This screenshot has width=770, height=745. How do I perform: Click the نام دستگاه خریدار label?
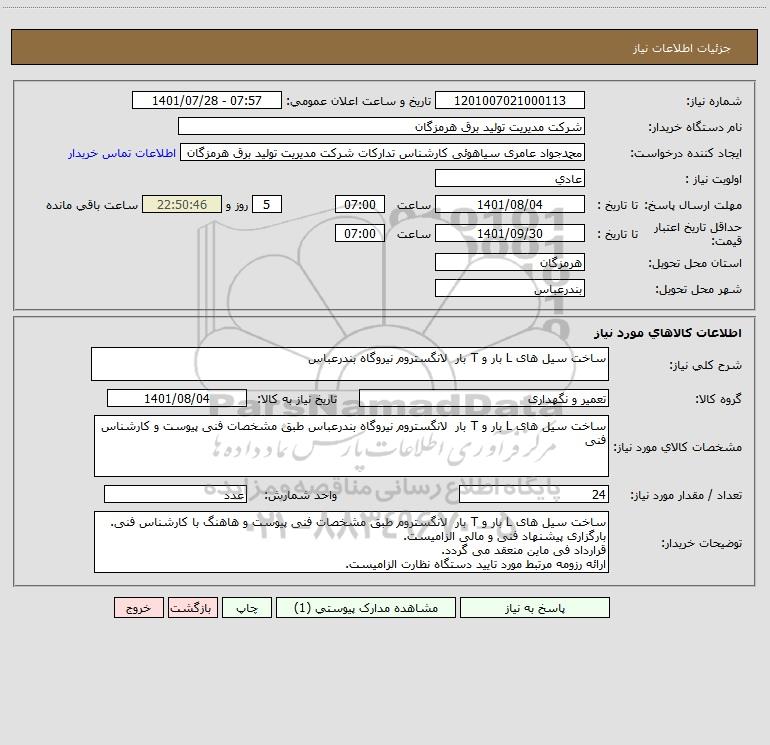tap(695, 127)
